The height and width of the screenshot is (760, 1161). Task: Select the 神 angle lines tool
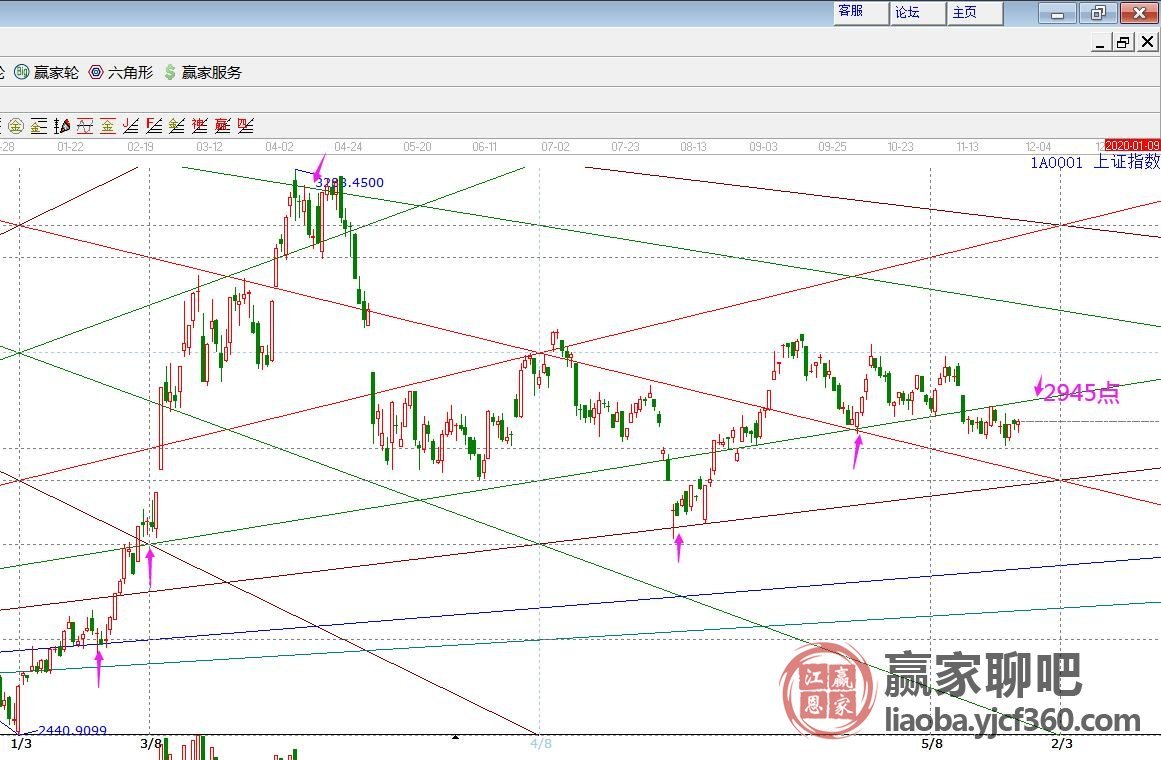click(200, 126)
